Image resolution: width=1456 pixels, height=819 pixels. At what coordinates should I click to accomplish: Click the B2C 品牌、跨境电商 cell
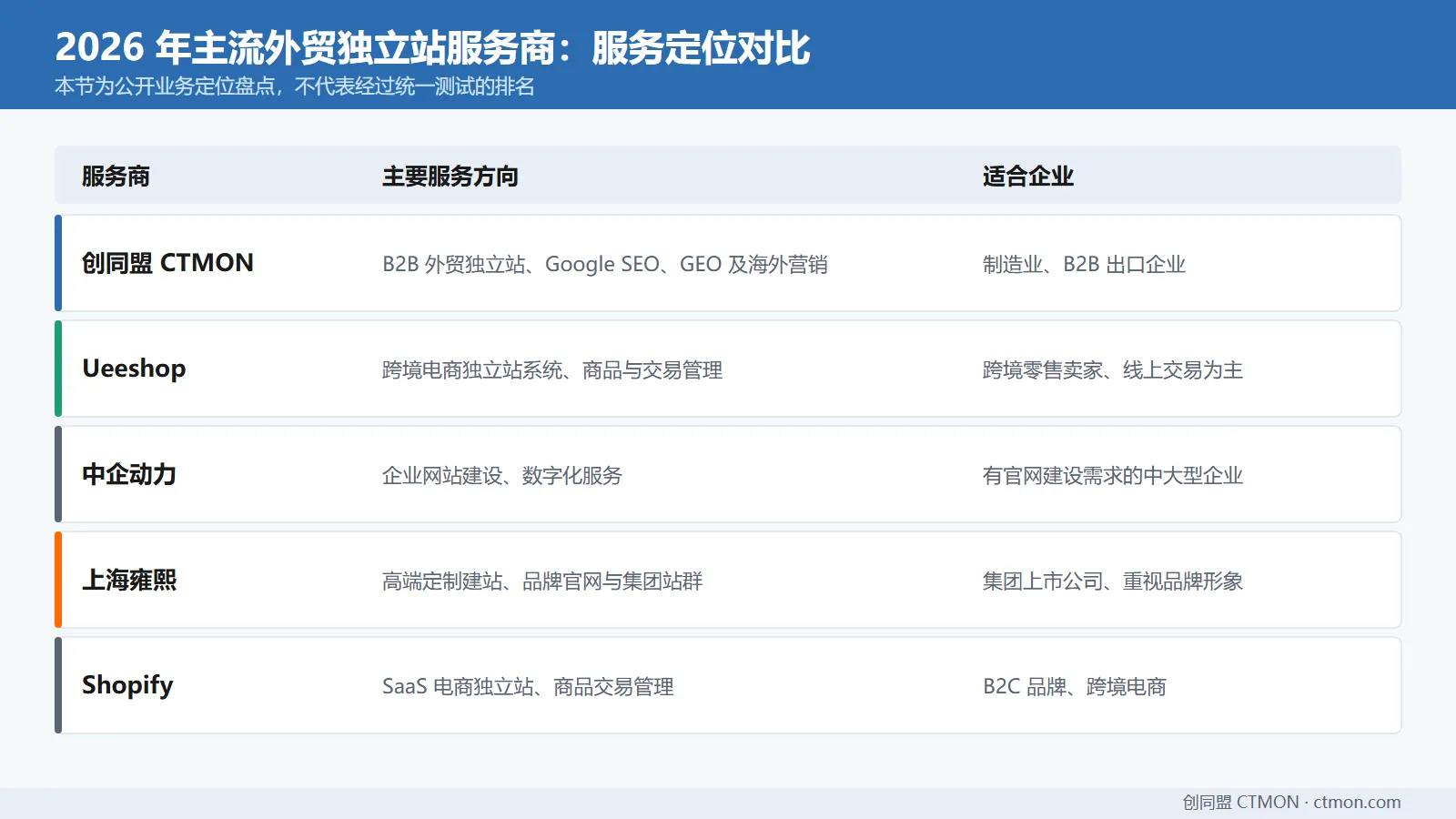click(1075, 687)
